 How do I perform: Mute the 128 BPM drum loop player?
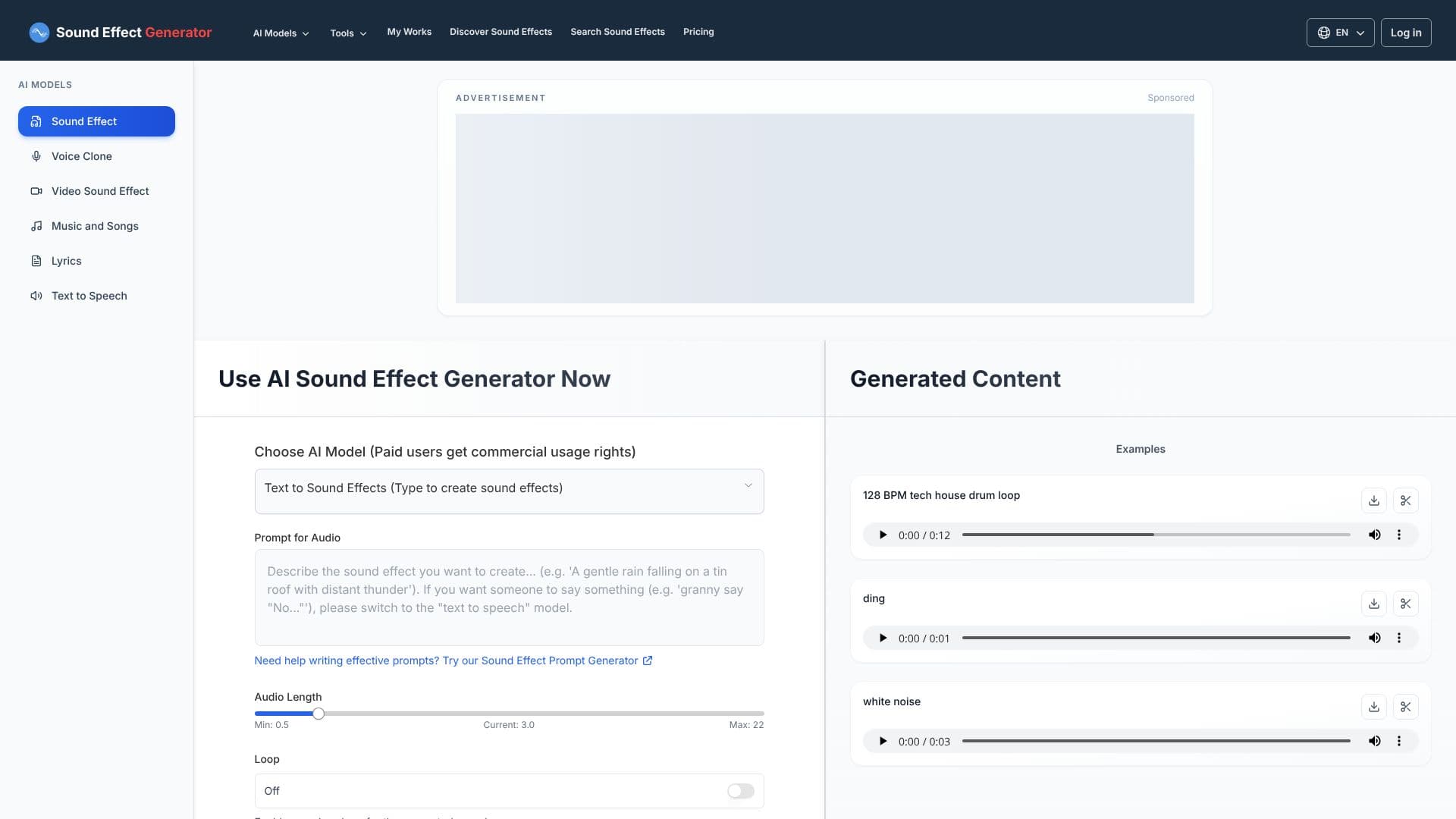point(1374,535)
